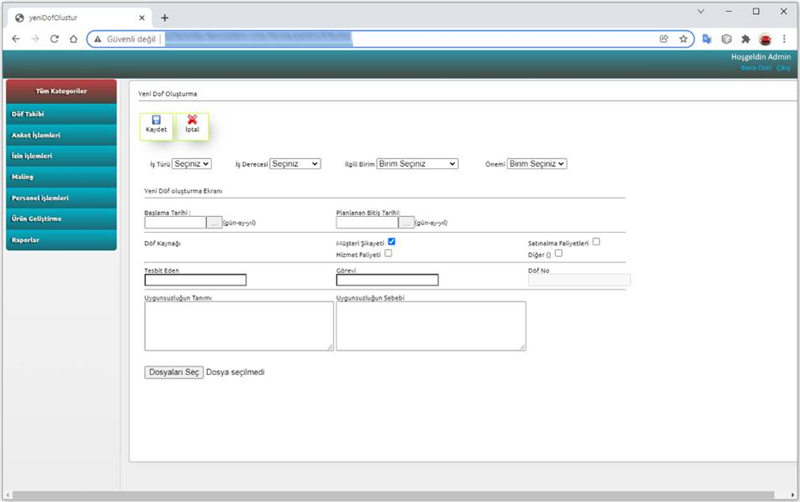This screenshot has height=502, width=800.
Task: Click Uygunsuzluğun Tanımı text area
Action: (x=239, y=326)
